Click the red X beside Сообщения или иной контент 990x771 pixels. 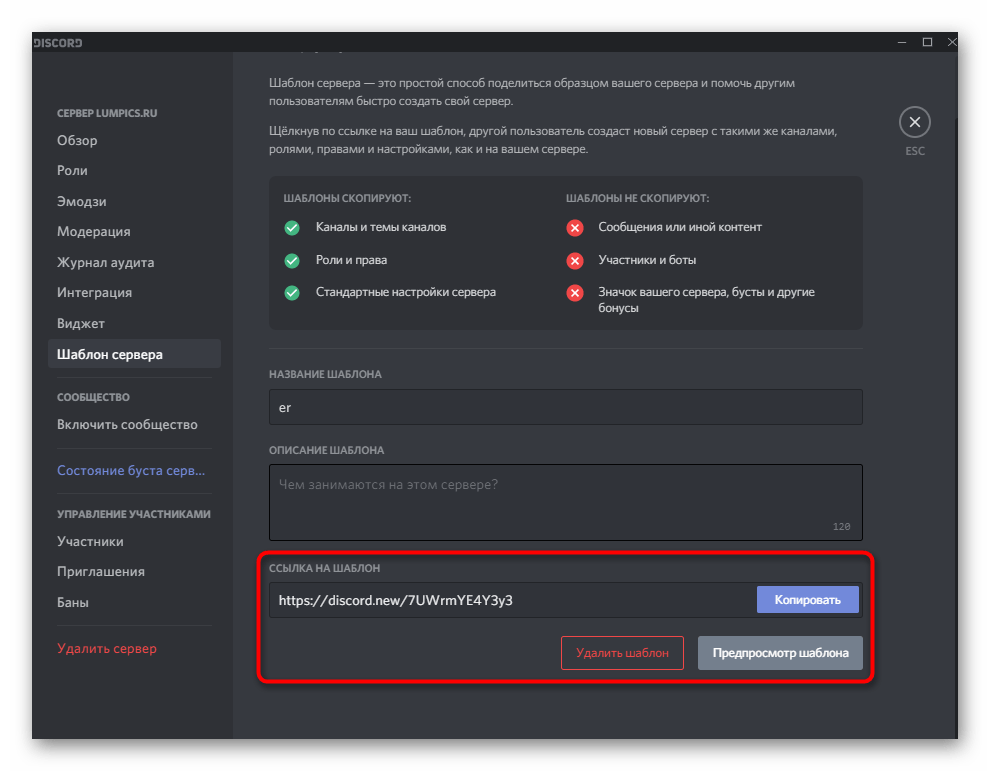(x=575, y=228)
